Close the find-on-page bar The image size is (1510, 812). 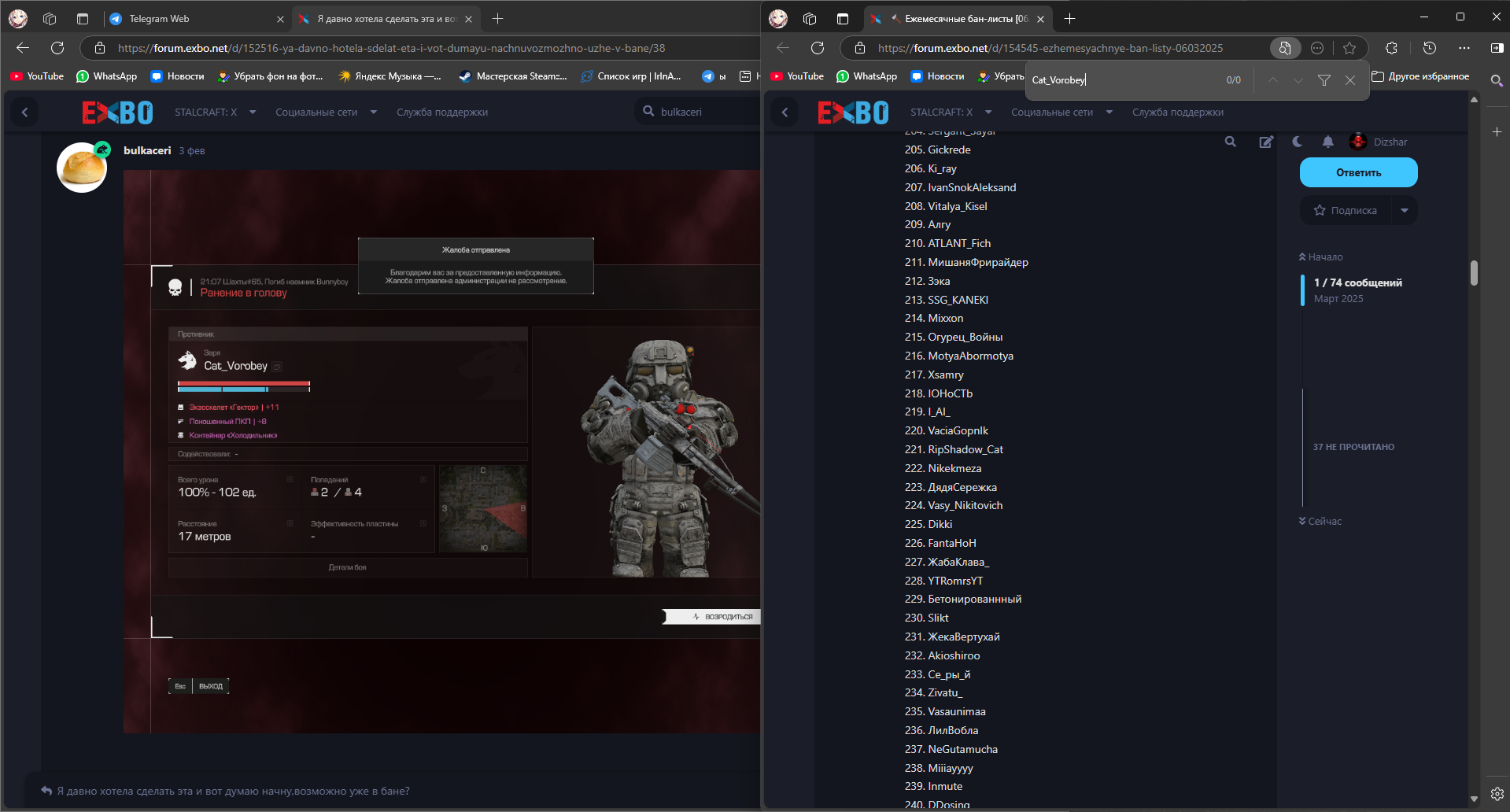tap(1350, 79)
